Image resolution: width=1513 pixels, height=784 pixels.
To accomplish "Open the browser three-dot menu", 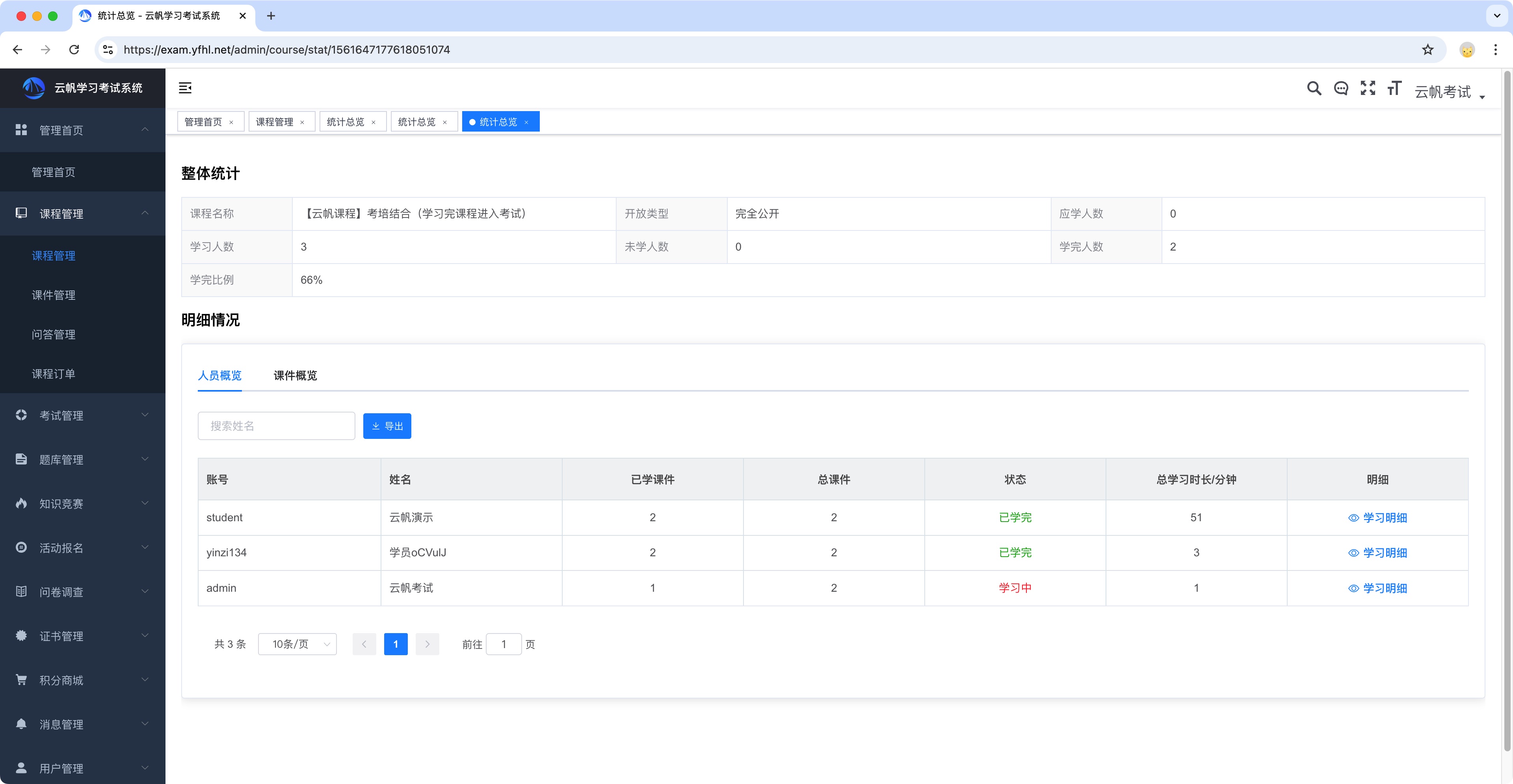I will pyautogui.click(x=1495, y=50).
